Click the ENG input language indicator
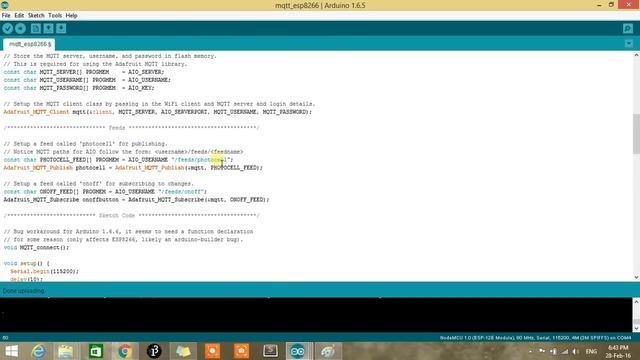This screenshot has width=640, height=360. coord(591,351)
